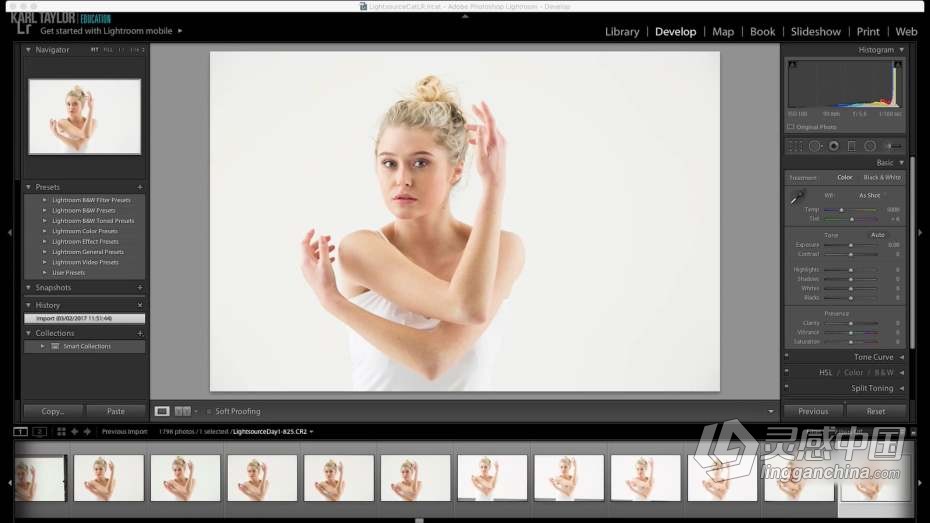Switch to the Slideshow module
Image resolution: width=930 pixels, height=523 pixels.
pos(815,32)
